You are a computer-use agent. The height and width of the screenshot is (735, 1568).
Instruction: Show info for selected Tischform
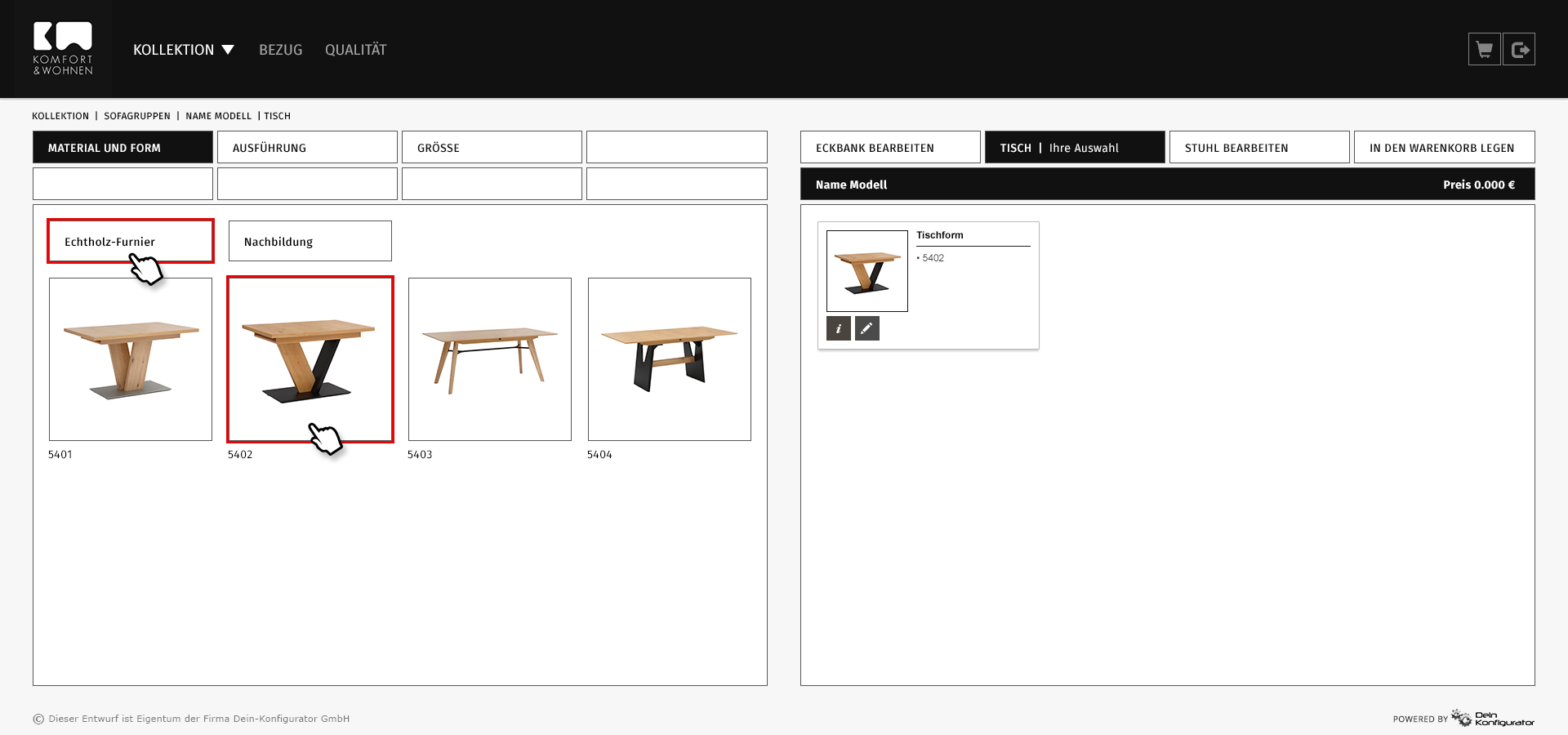coord(838,328)
